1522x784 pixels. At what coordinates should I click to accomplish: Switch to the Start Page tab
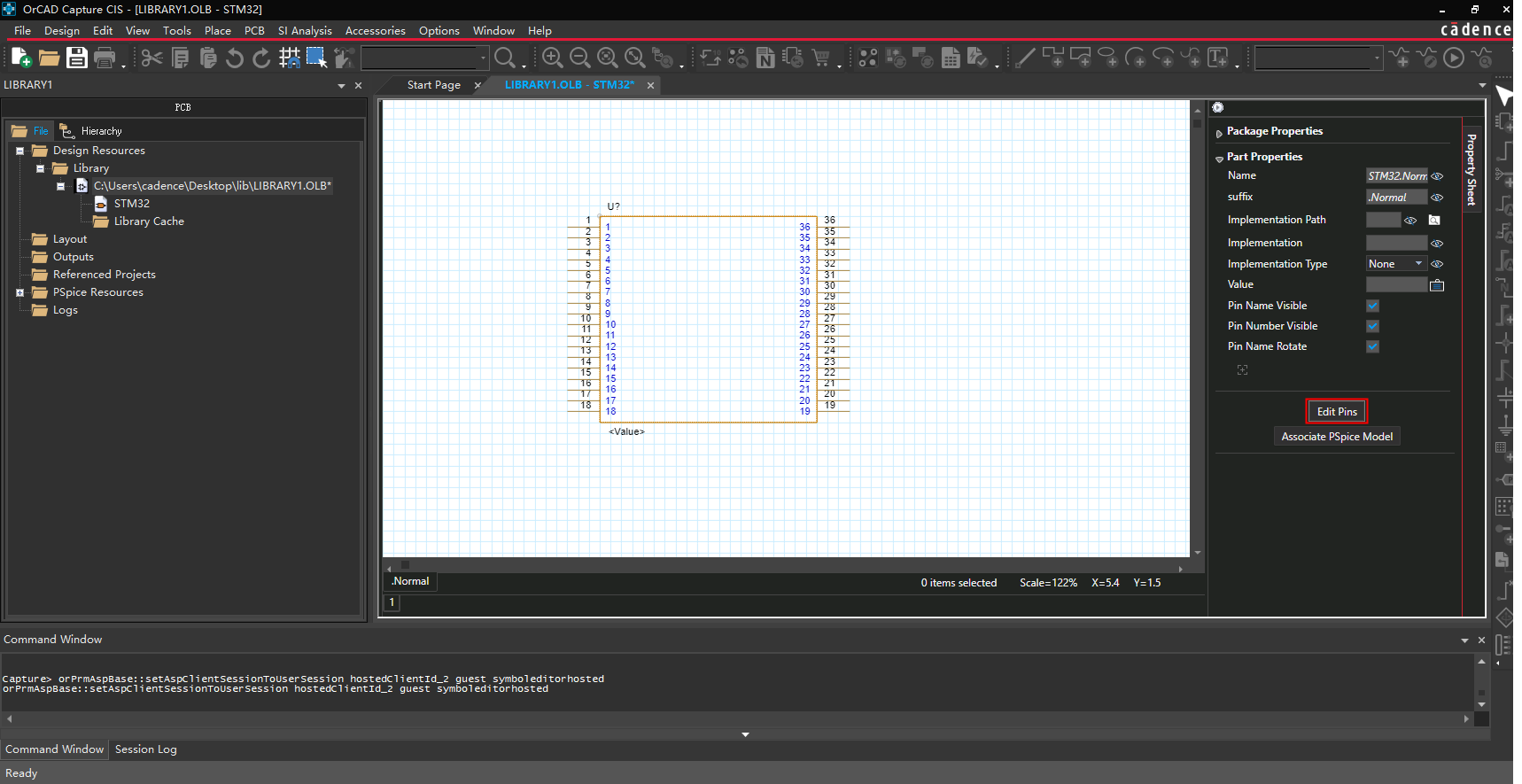[x=433, y=85]
